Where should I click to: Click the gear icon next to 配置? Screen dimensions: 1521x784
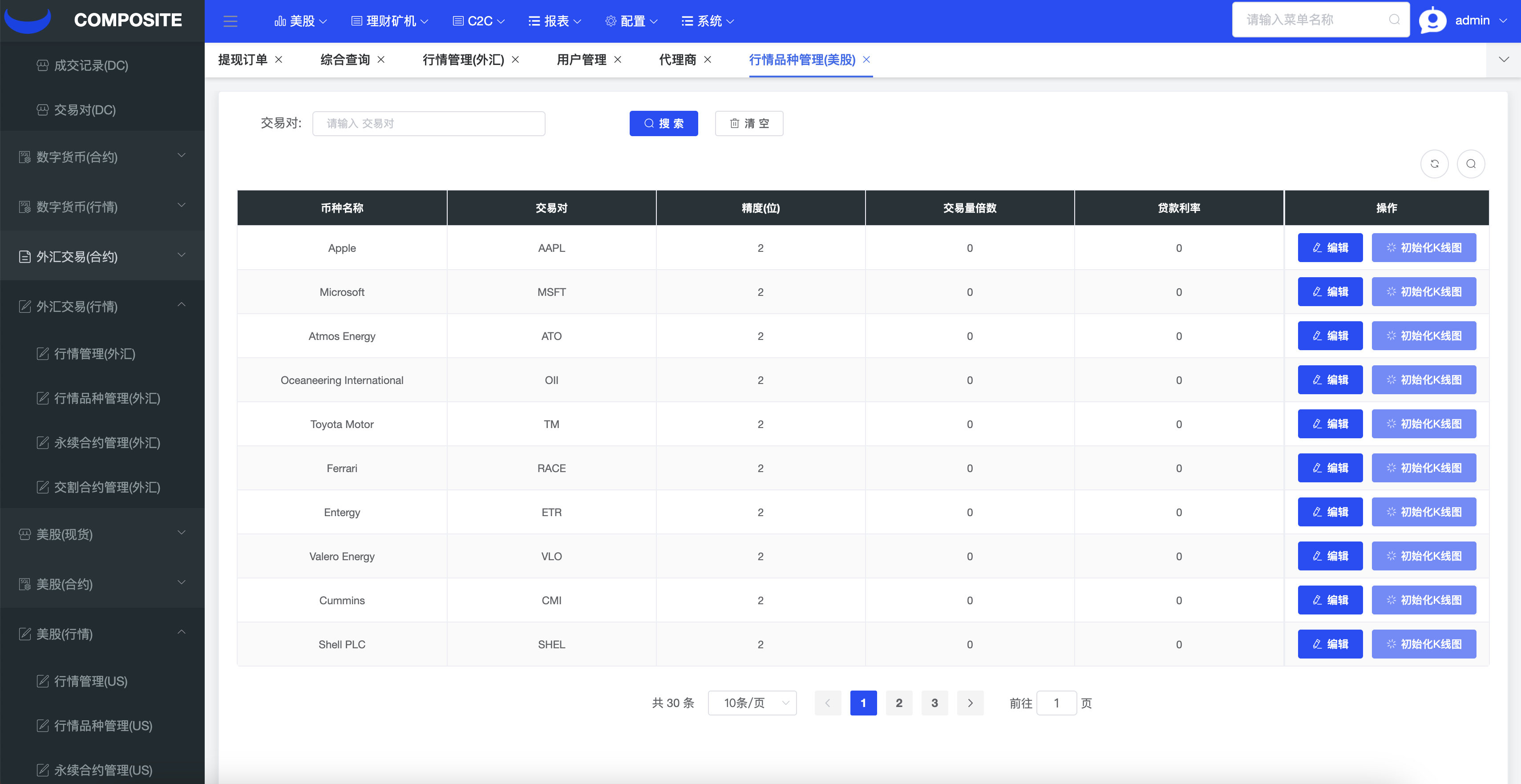pyautogui.click(x=611, y=20)
